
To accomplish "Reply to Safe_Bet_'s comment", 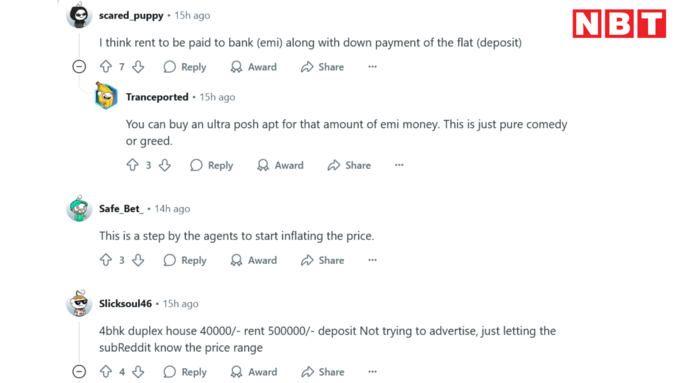I will pyautogui.click(x=185, y=260).
